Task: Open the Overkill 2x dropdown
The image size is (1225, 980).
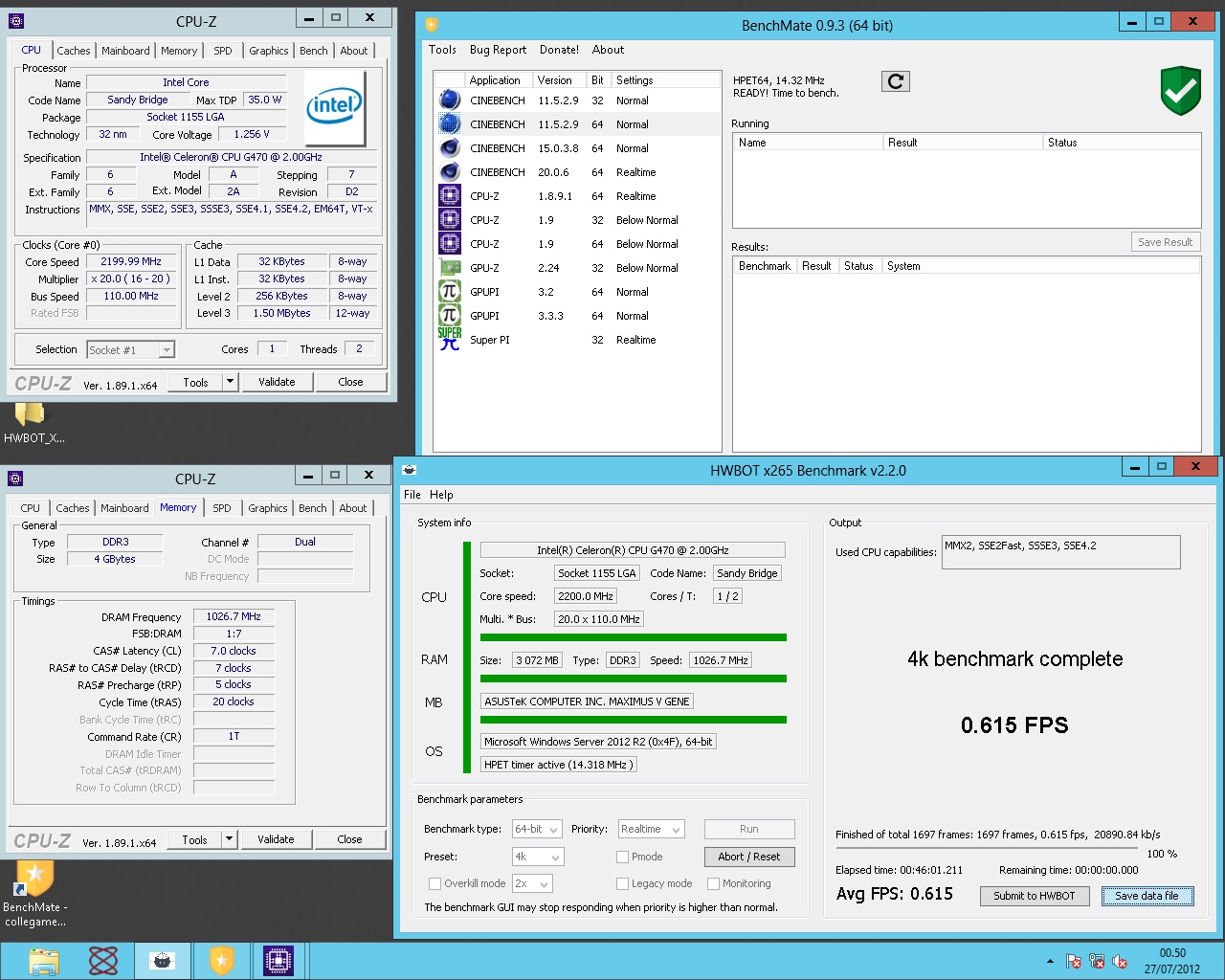Action: tap(533, 883)
